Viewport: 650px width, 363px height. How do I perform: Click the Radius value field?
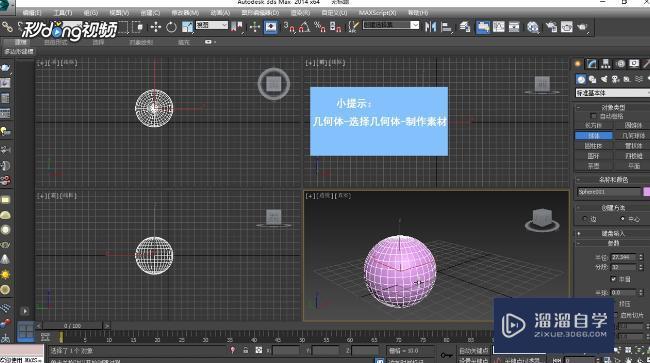(x=623, y=257)
